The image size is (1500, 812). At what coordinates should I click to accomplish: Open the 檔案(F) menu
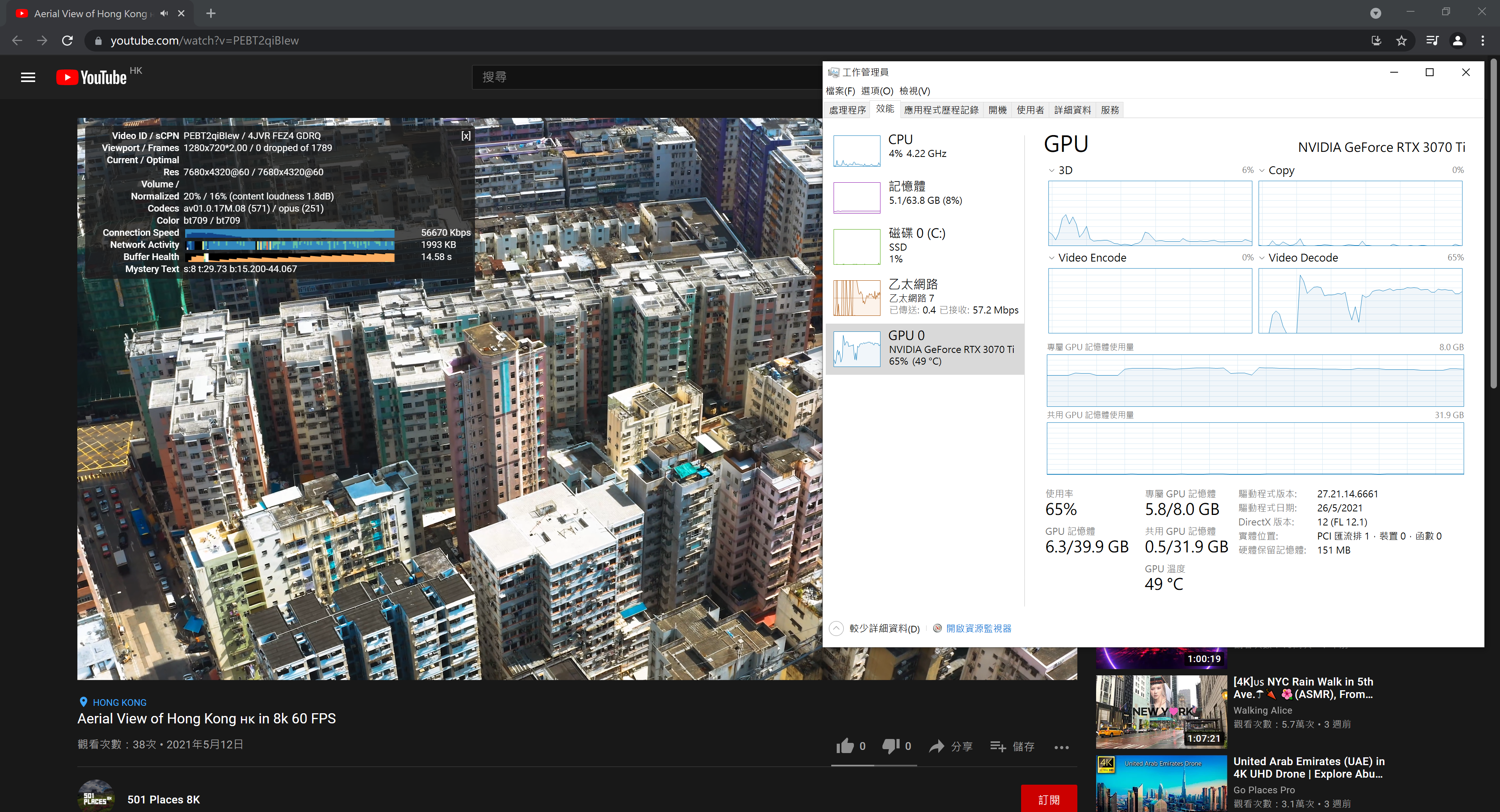[840, 91]
